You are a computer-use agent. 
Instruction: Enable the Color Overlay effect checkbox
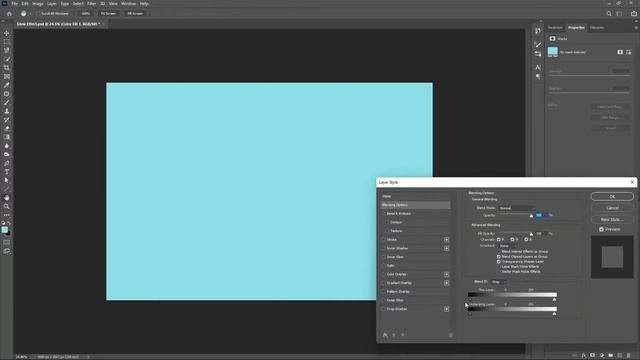[384, 274]
